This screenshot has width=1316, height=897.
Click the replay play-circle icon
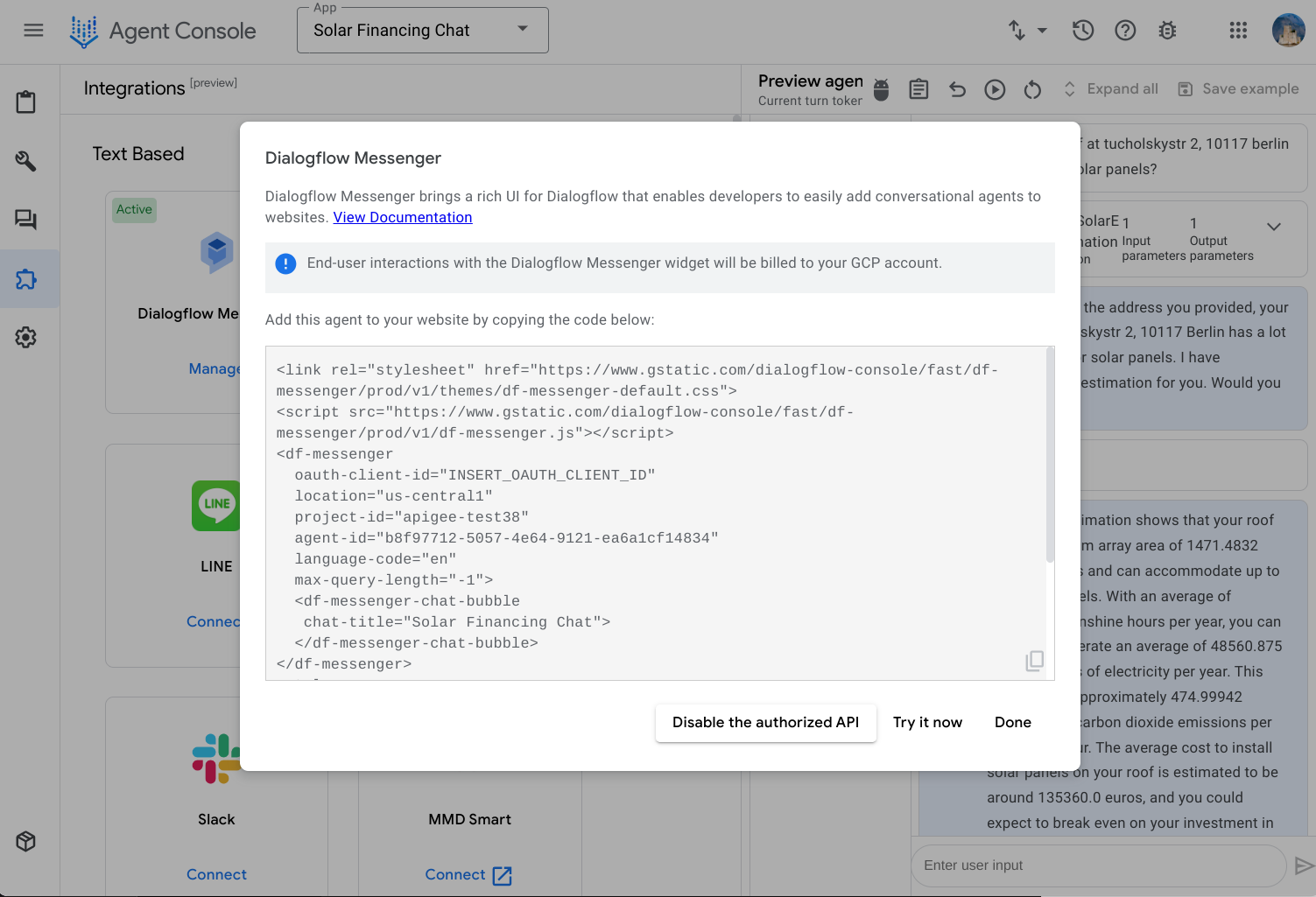[995, 89]
